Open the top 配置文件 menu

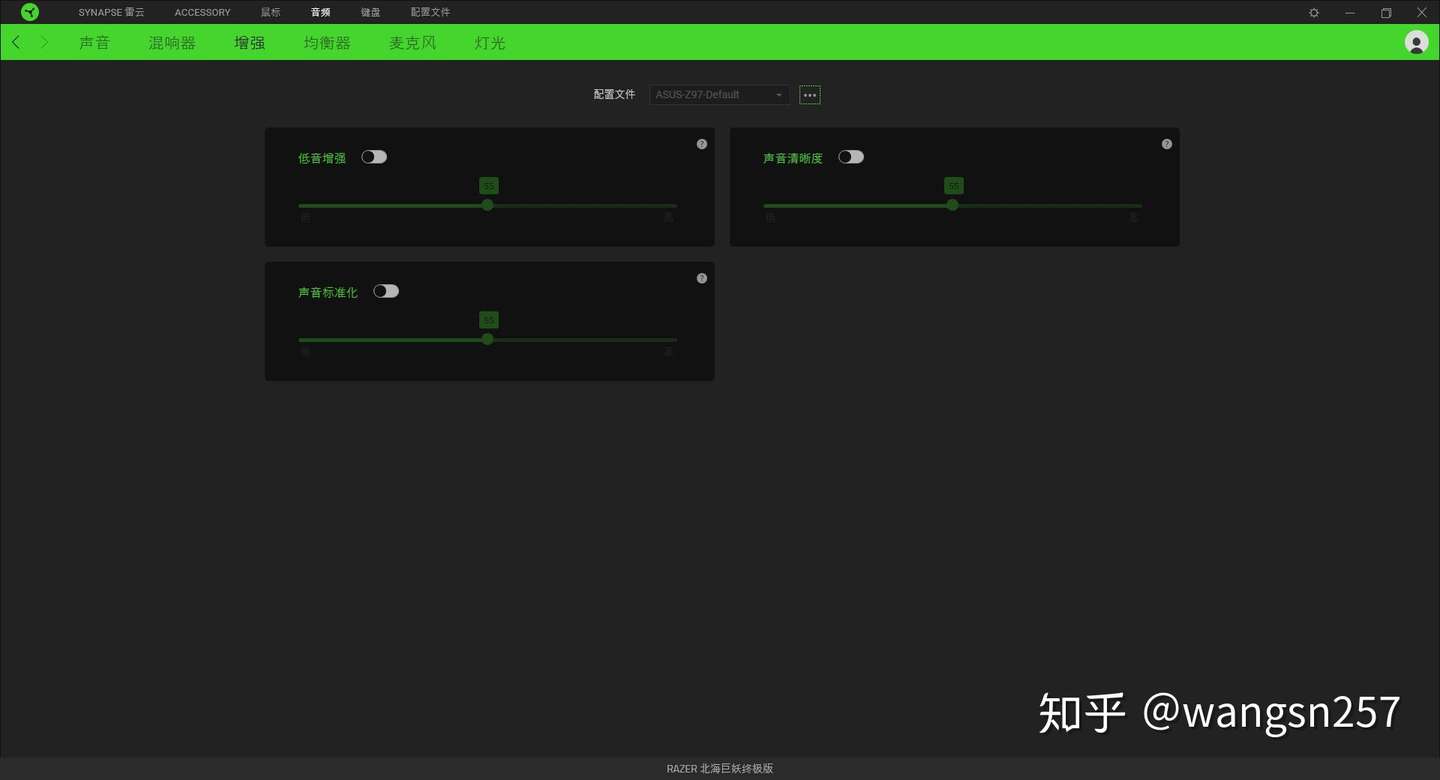click(430, 12)
